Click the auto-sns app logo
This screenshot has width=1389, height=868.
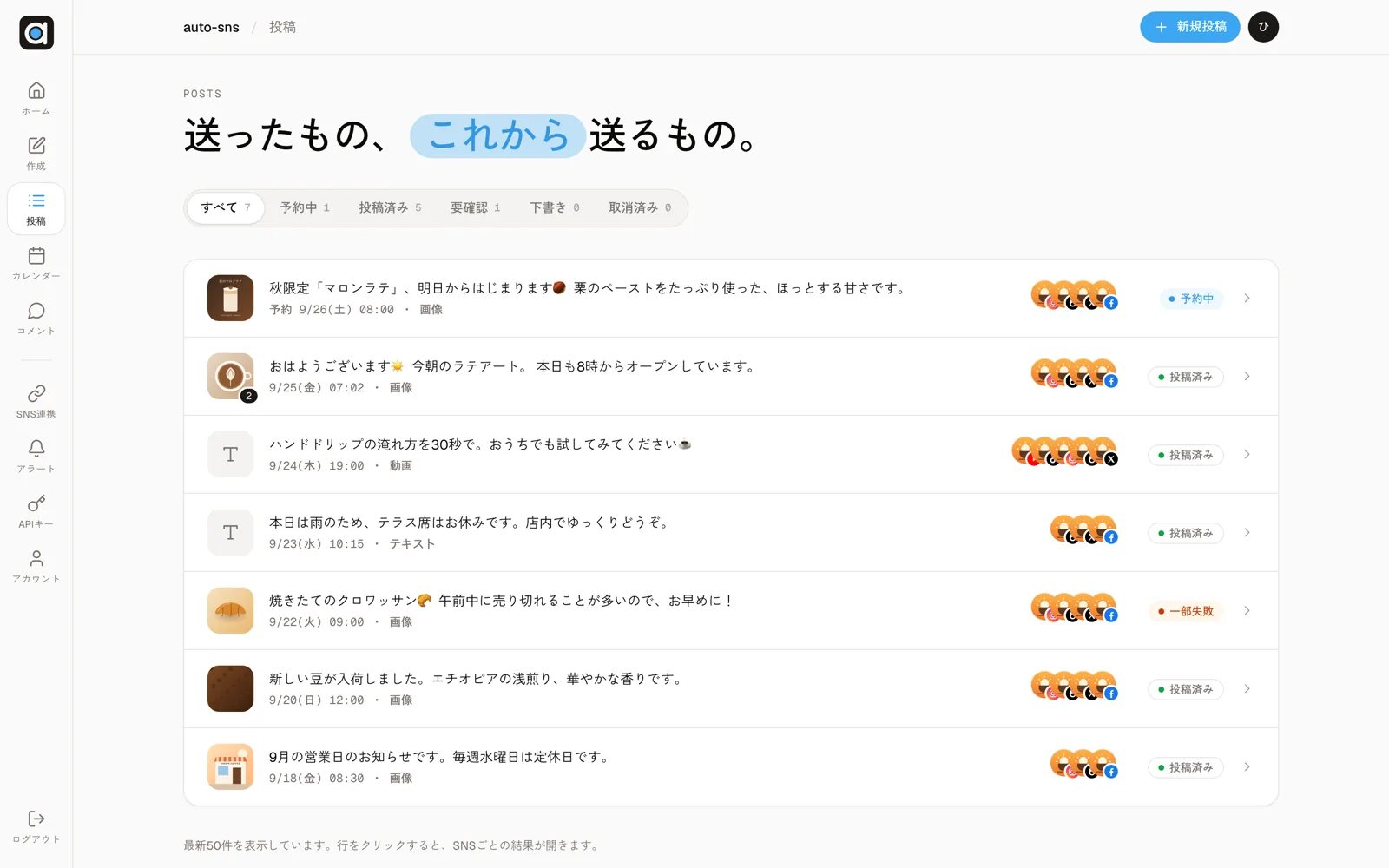click(x=36, y=33)
